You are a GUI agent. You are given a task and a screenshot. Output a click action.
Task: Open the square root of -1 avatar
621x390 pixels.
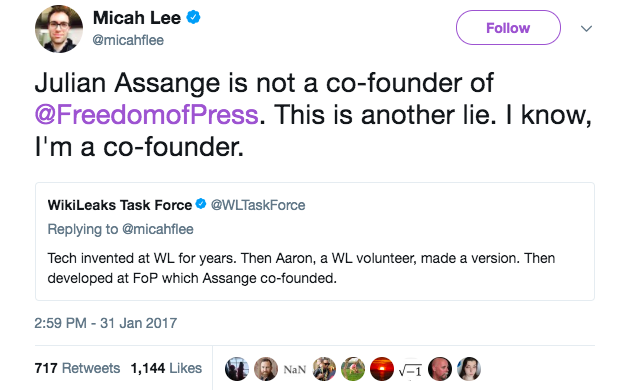(411, 369)
